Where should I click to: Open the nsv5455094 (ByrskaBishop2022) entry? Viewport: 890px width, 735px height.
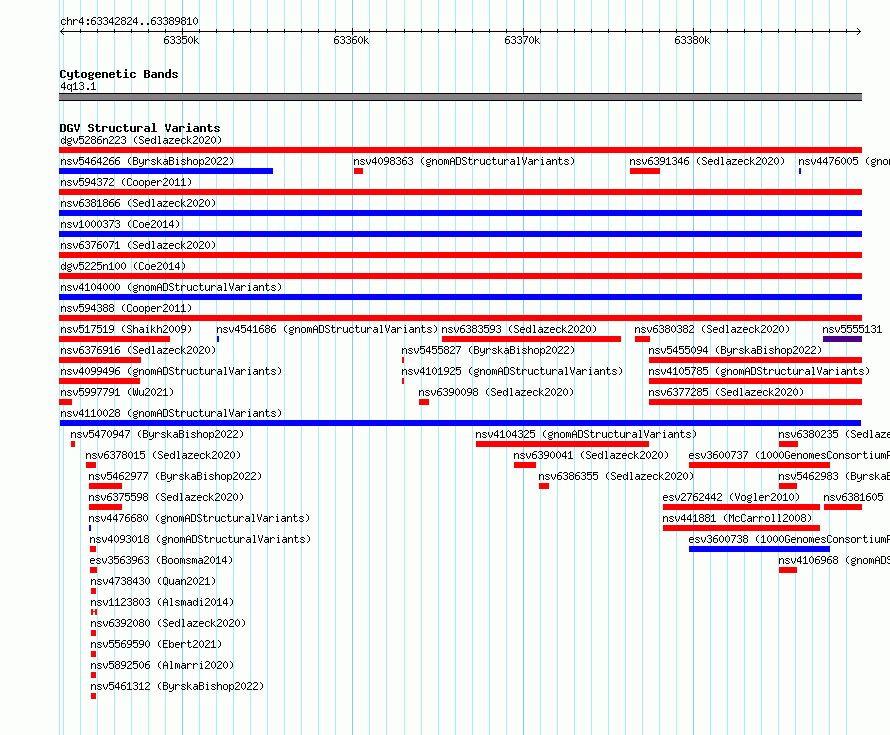point(735,350)
